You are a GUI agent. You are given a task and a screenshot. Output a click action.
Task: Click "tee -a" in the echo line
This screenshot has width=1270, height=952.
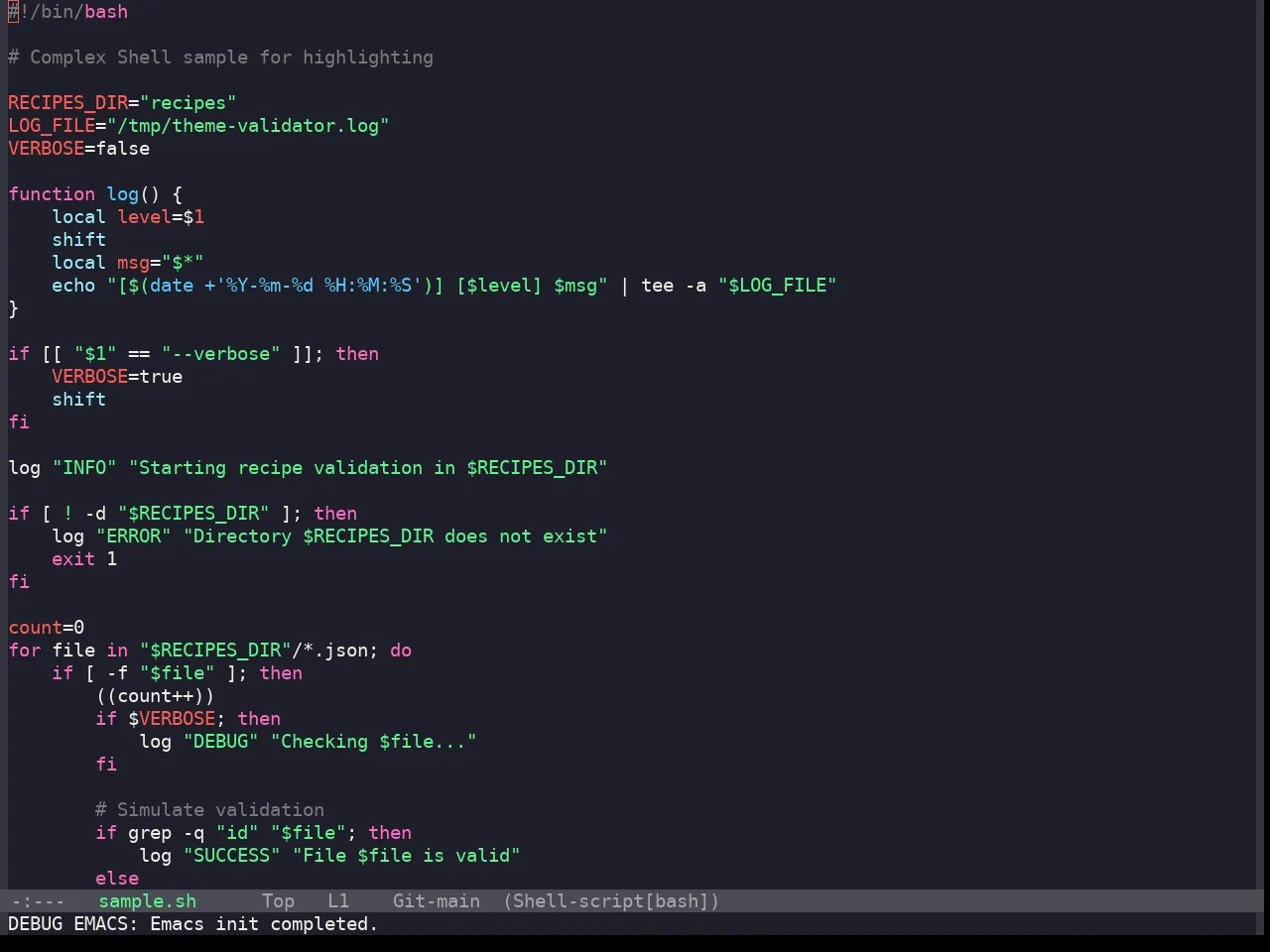click(674, 286)
